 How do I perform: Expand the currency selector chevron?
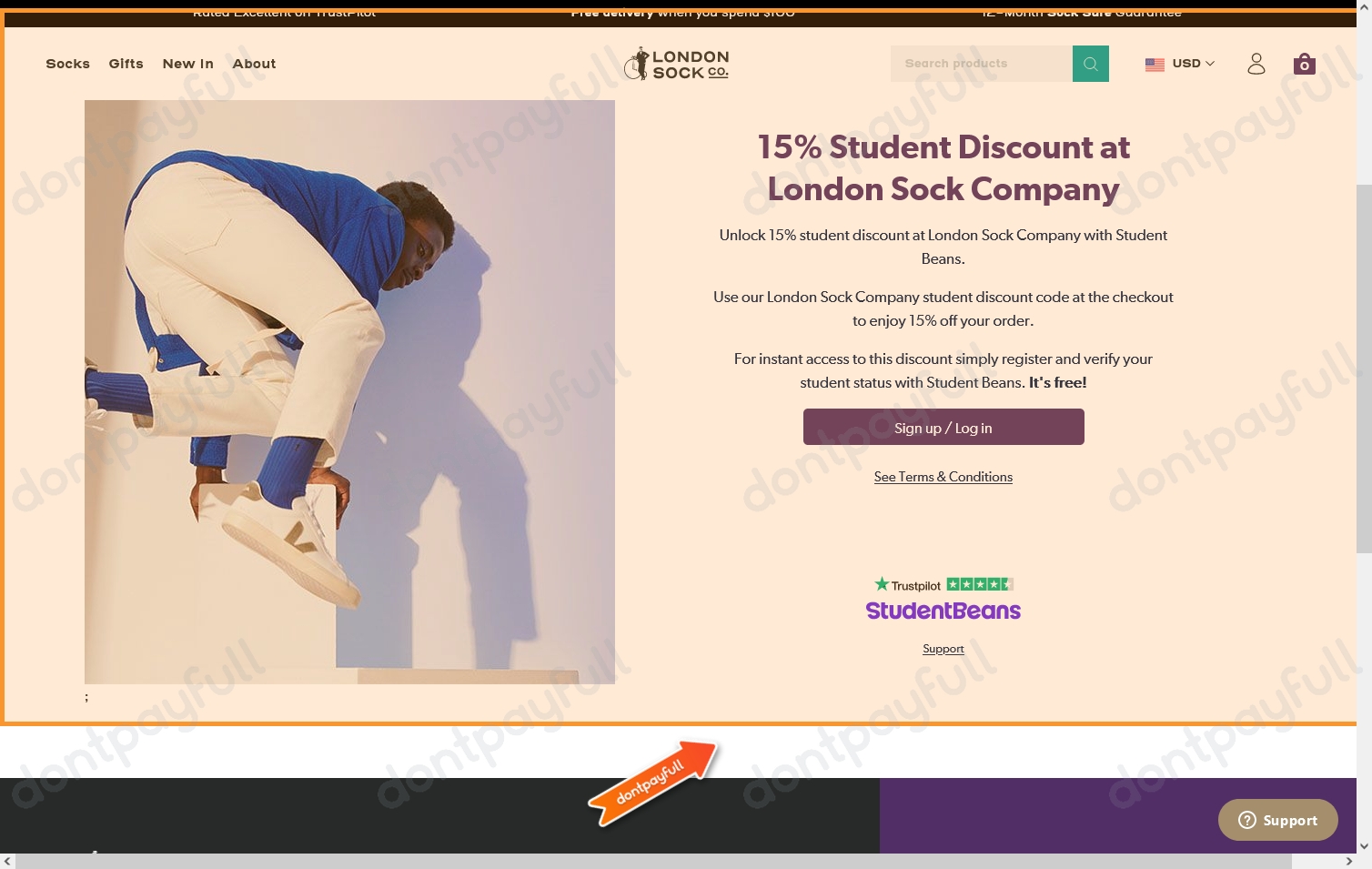tap(1210, 64)
